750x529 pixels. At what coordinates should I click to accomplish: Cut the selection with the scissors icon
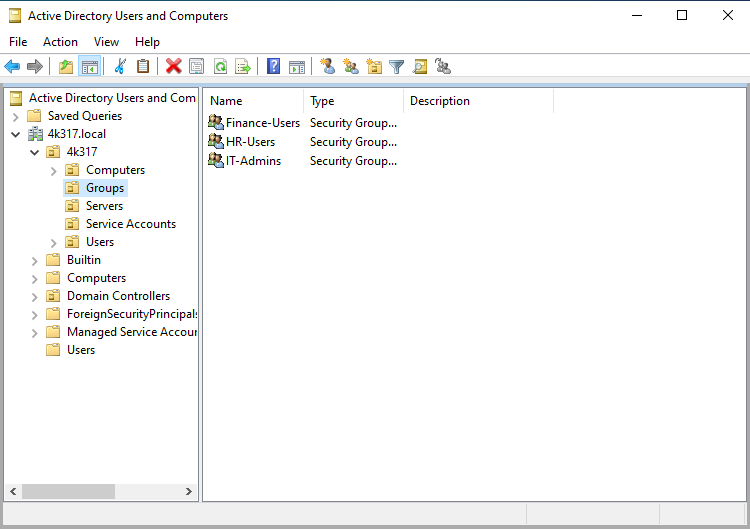click(x=120, y=66)
